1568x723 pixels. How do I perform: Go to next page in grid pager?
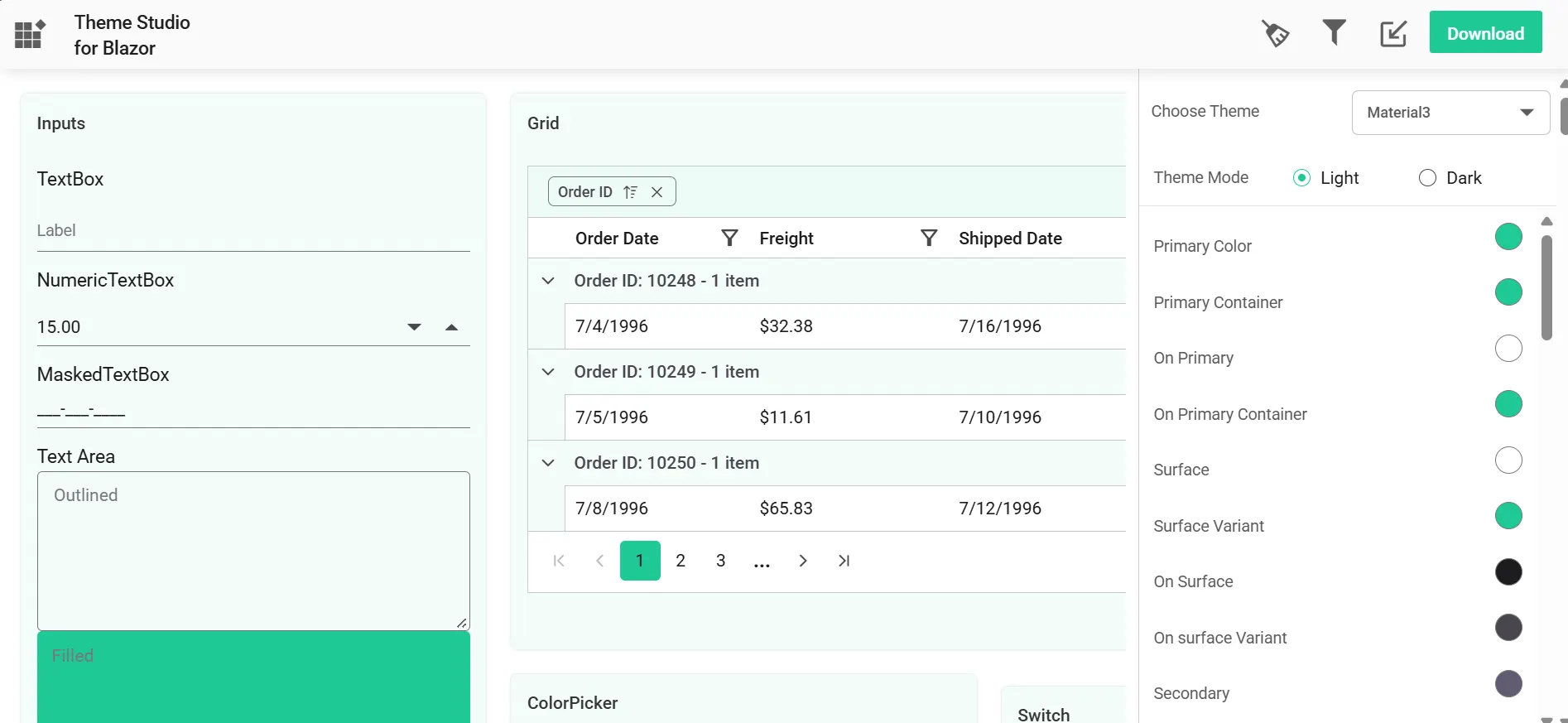click(802, 561)
